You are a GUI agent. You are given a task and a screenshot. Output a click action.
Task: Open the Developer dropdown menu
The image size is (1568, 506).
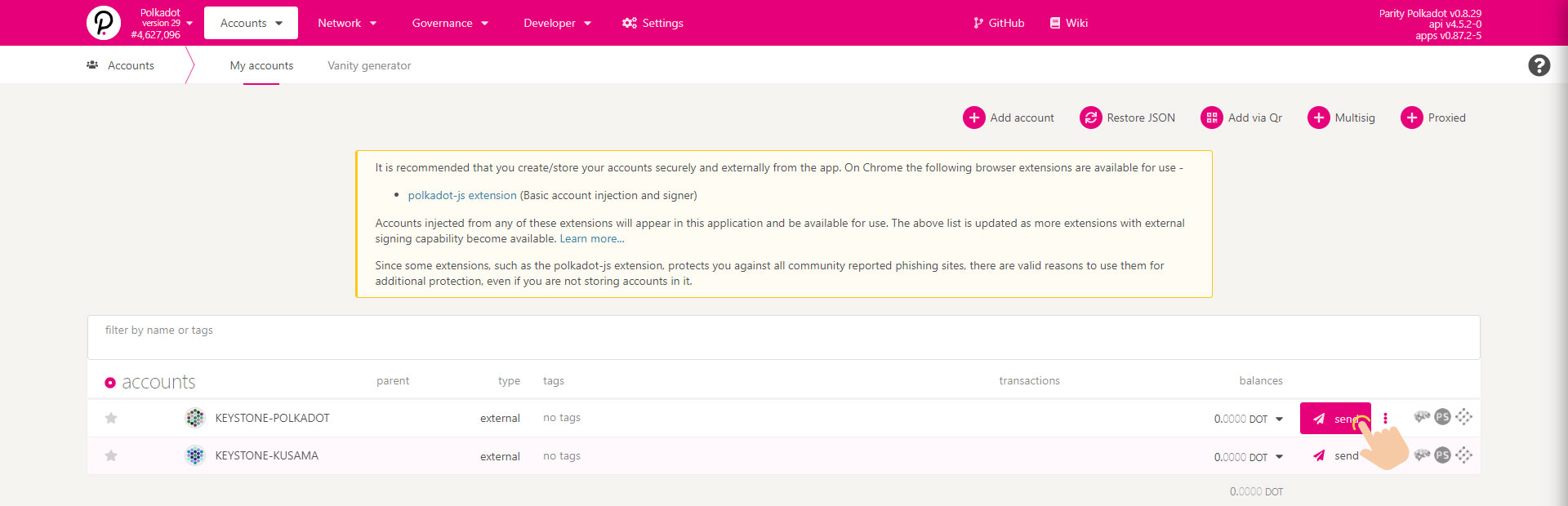point(557,23)
